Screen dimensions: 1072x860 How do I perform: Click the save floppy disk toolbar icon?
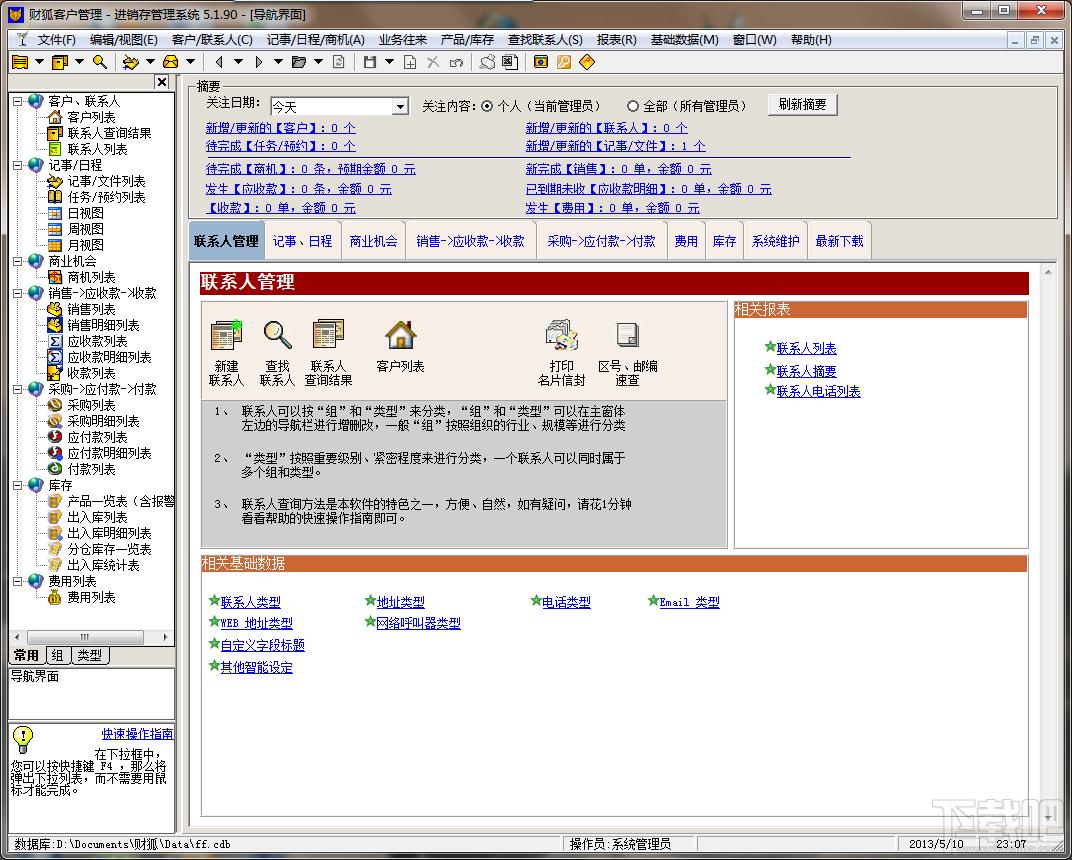tap(370, 62)
